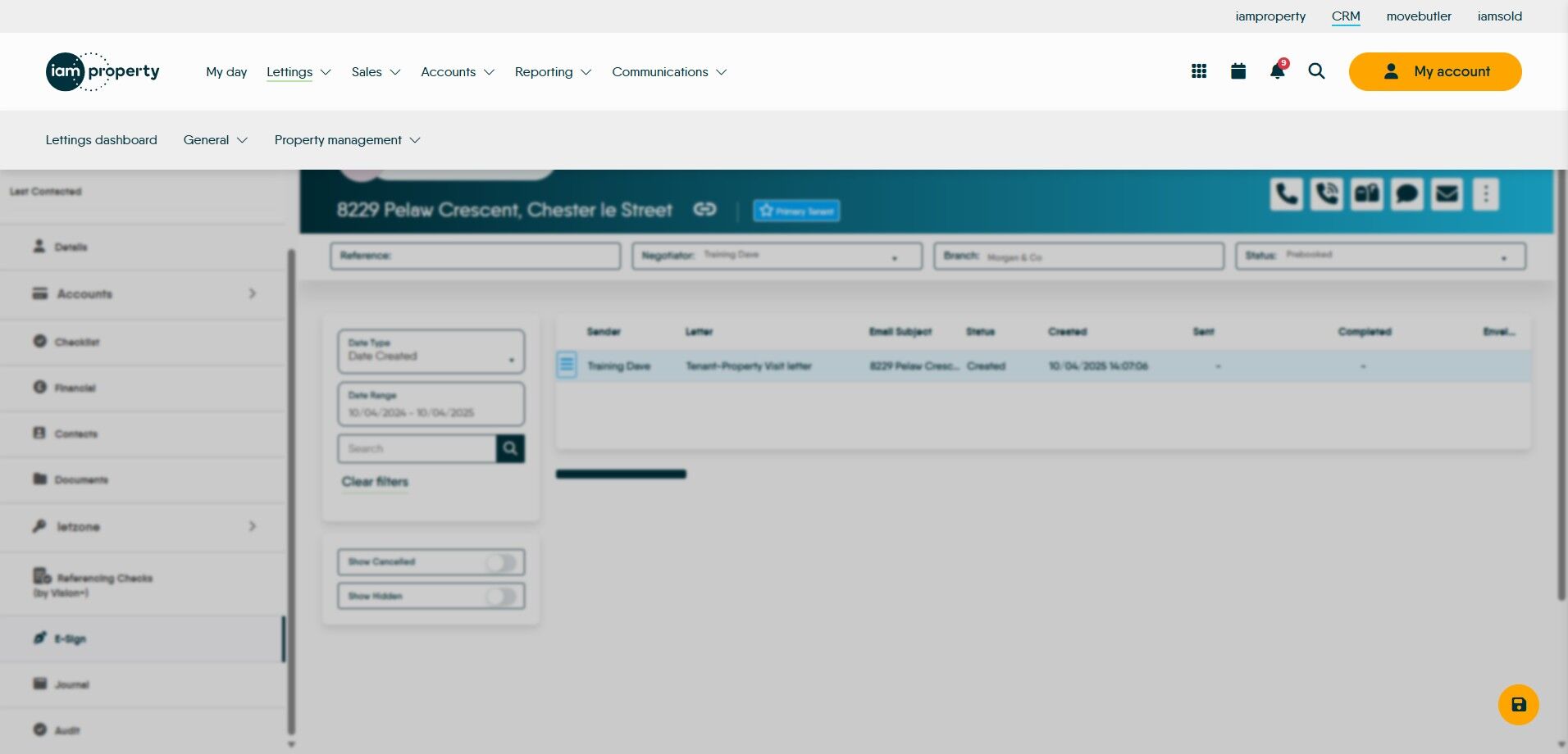The width and height of the screenshot is (1568, 754).
Task: Click the search magnifier in header
Action: [x=1316, y=71]
